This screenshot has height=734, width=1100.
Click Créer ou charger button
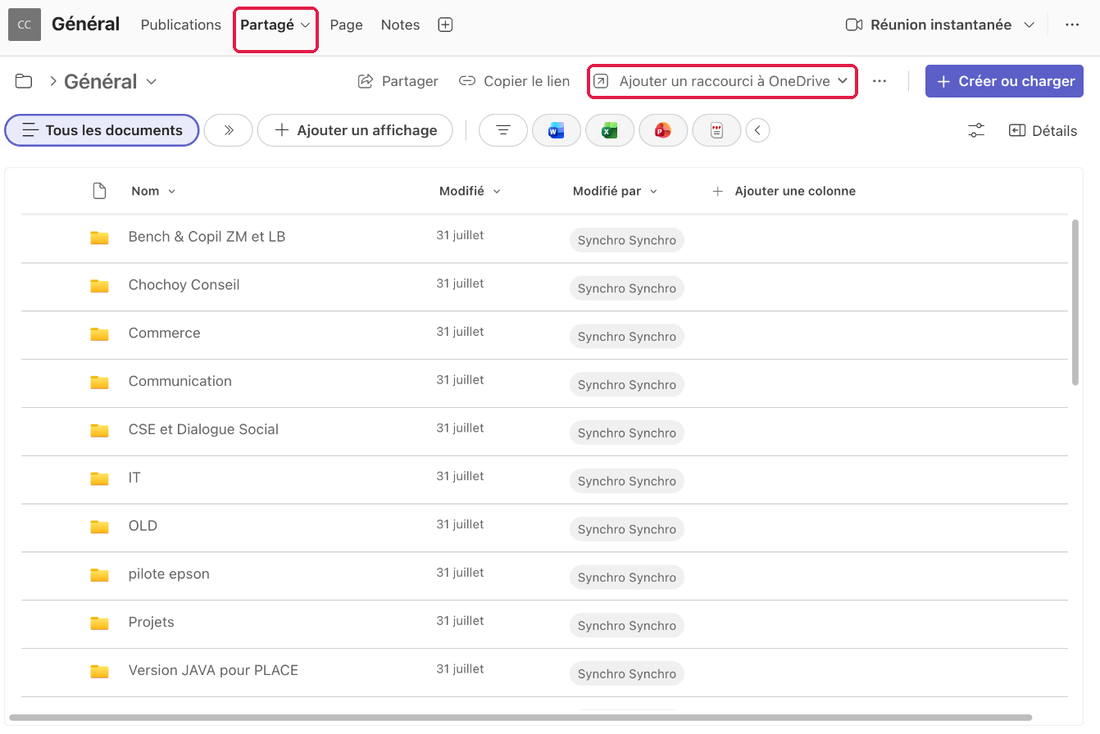[1004, 81]
